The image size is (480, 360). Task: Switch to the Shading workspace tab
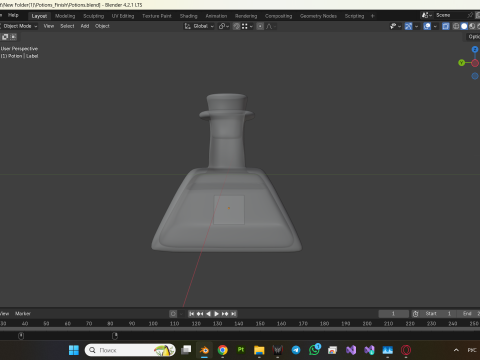click(188, 16)
